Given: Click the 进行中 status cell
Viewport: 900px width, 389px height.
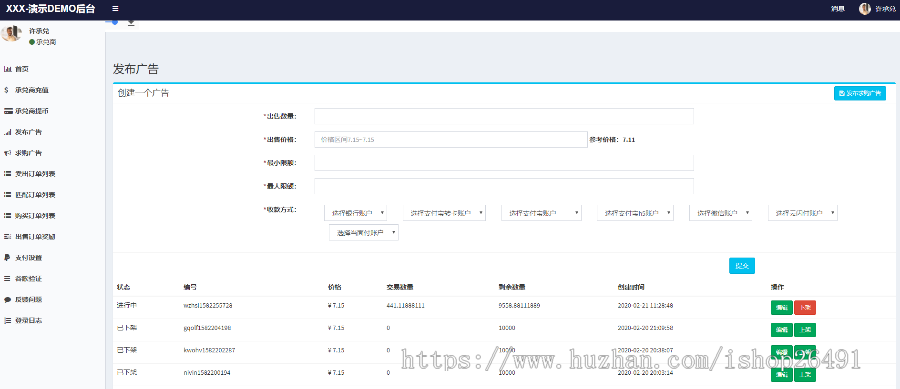Looking at the screenshot, I should pyautogui.click(x=126, y=305).
